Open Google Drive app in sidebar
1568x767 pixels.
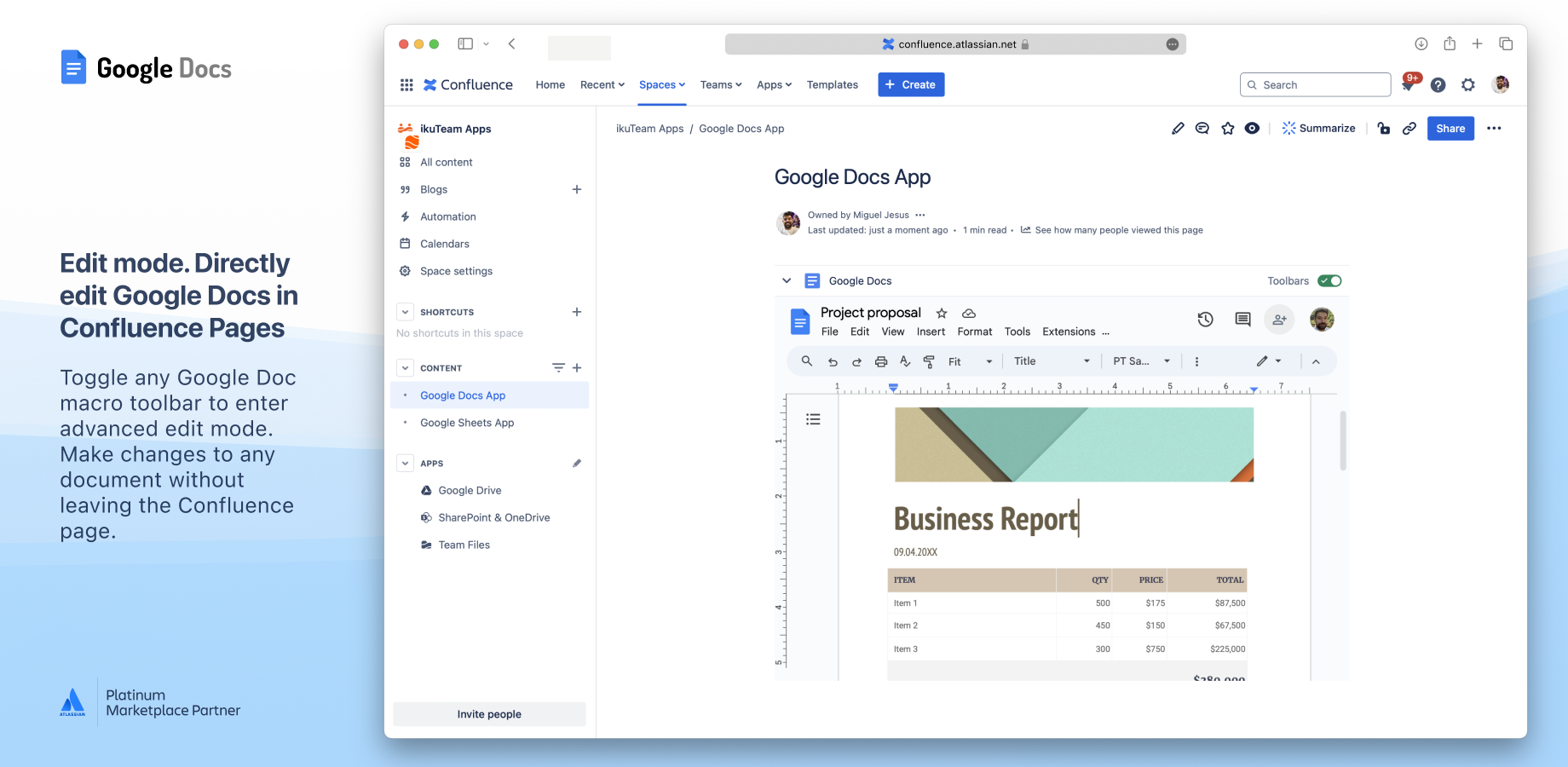[x=470, y=491]
